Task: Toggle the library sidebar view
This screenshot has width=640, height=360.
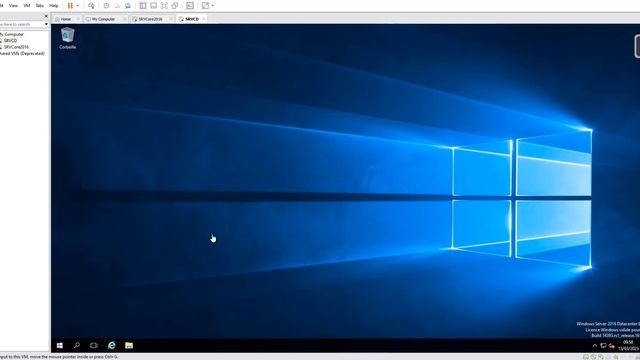Action: (142, 6)
